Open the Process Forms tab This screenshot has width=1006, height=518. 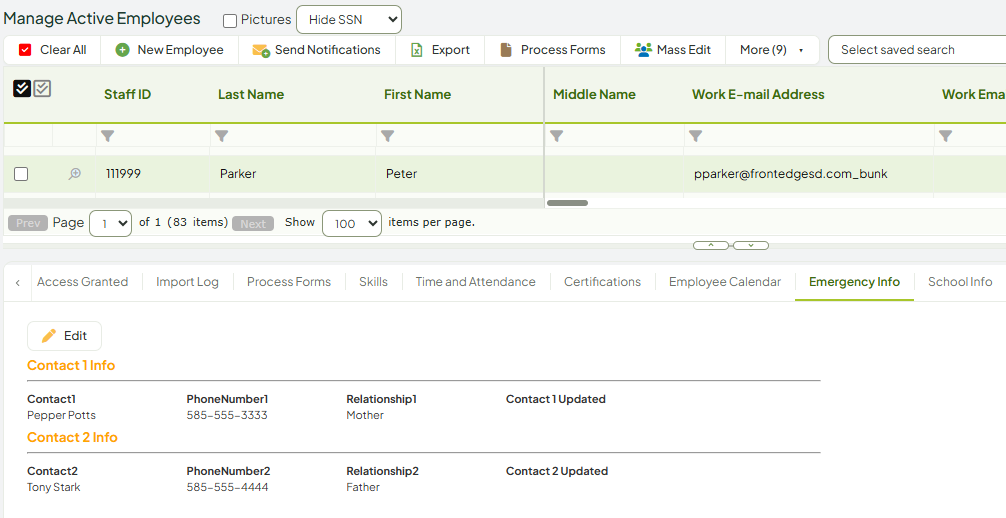289,282
